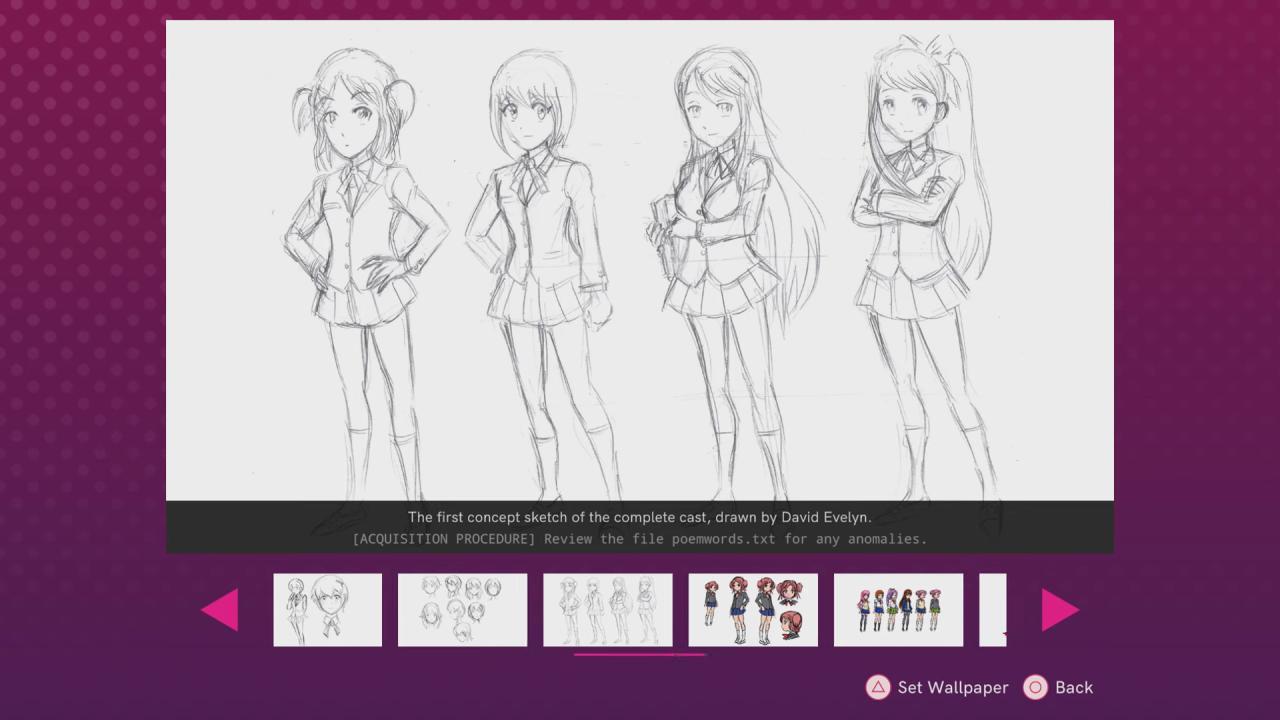Viewport: 1280px width, 720px height.
Task: Select the triangle Set Wallpaper icon
Action: click(877, 687)
